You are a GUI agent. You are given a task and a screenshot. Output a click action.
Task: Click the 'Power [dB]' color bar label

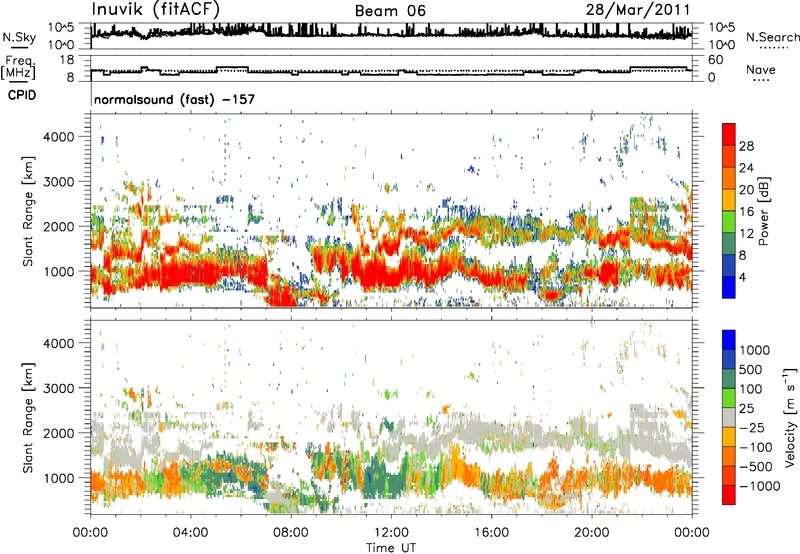pyautogui.click(x=763, y=211)
